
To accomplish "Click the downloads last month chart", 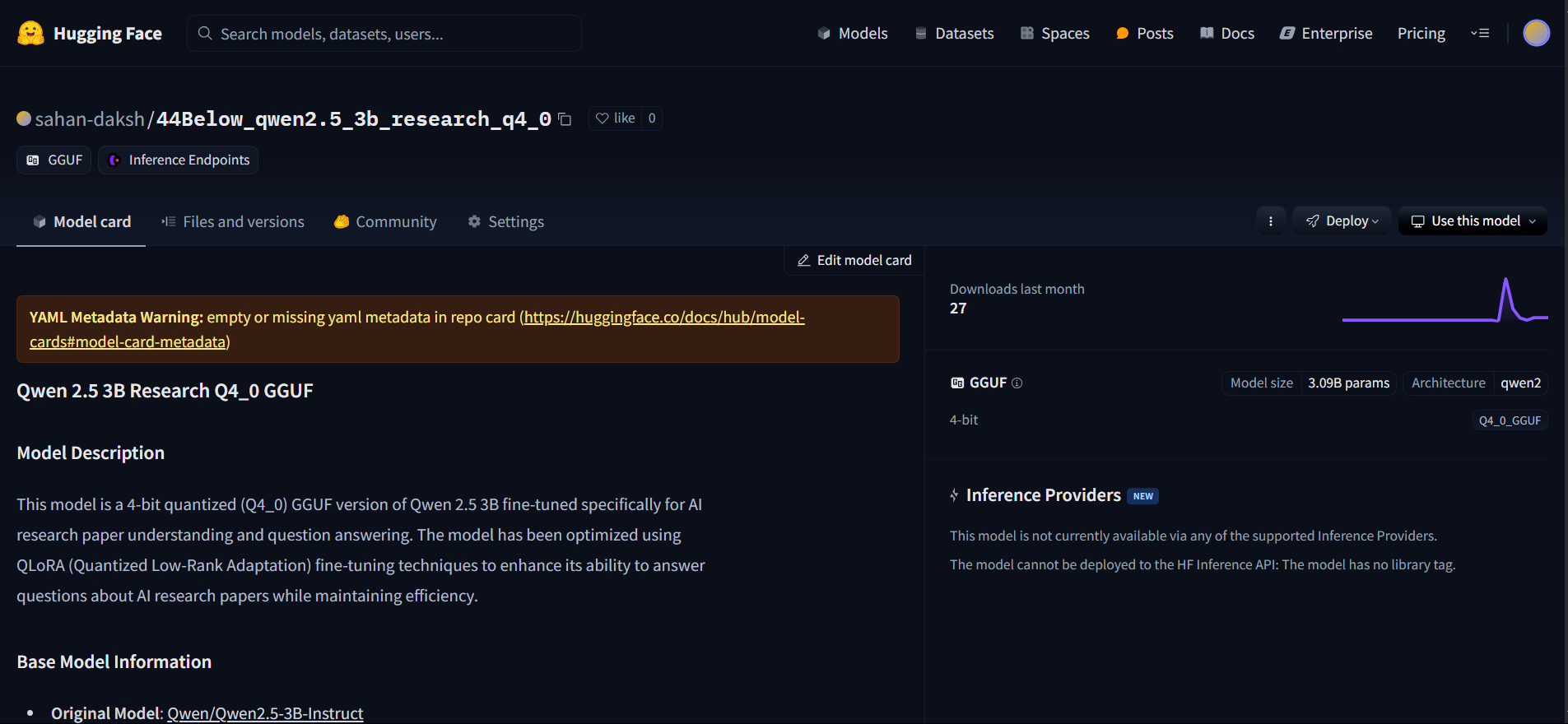I will pyautogui.click(x=1445, y=301).
